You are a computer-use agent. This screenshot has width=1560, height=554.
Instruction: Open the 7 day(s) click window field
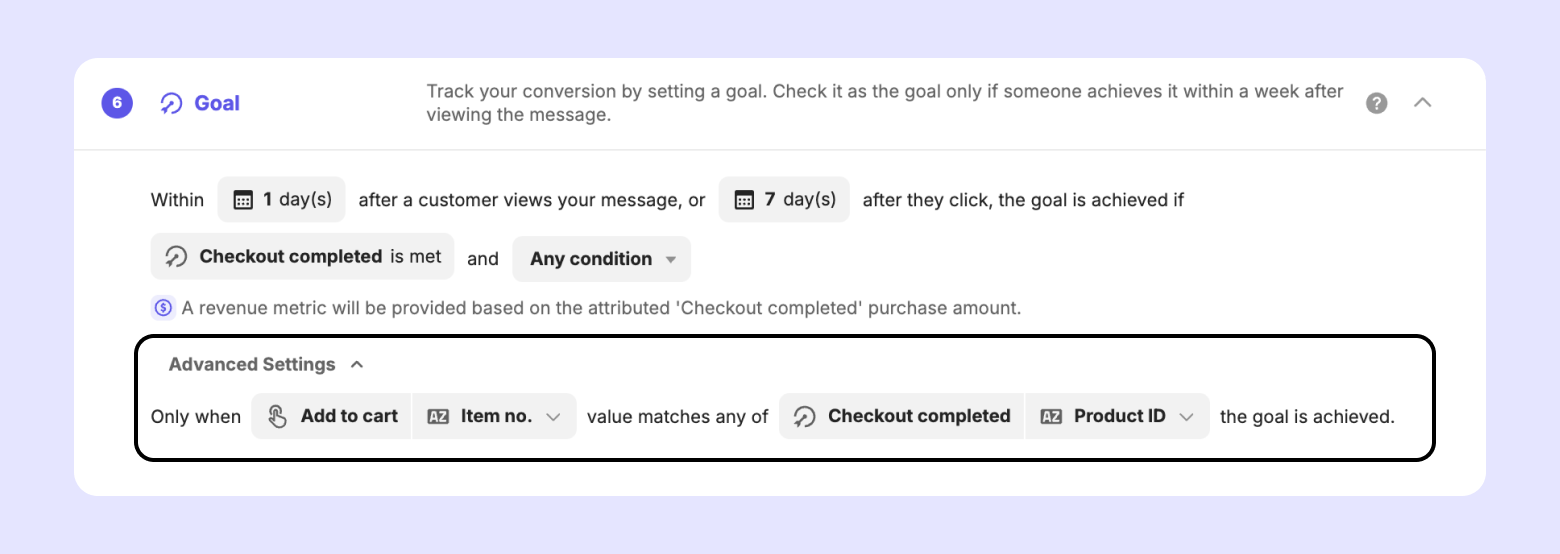click(x=784, y=200)
